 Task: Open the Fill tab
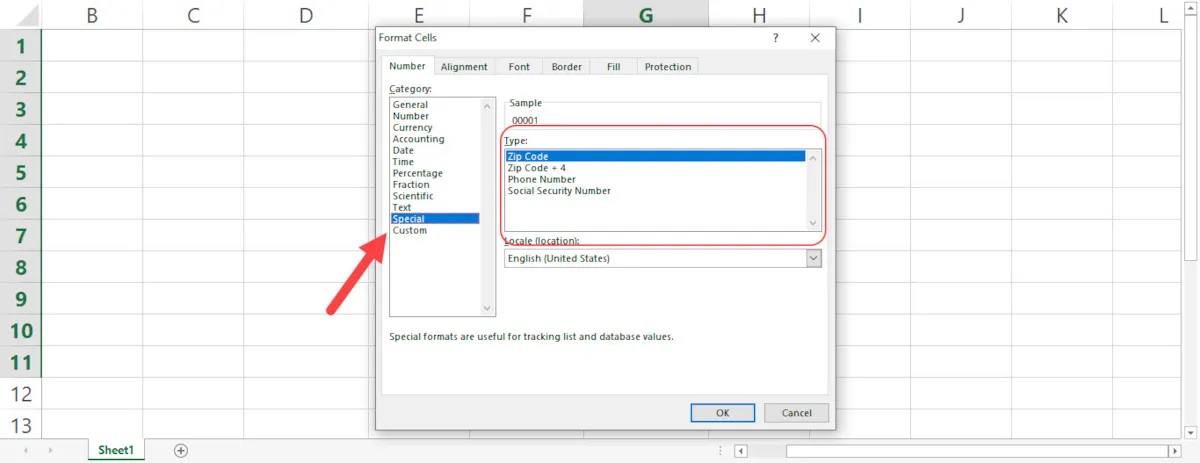pos(613,67)
